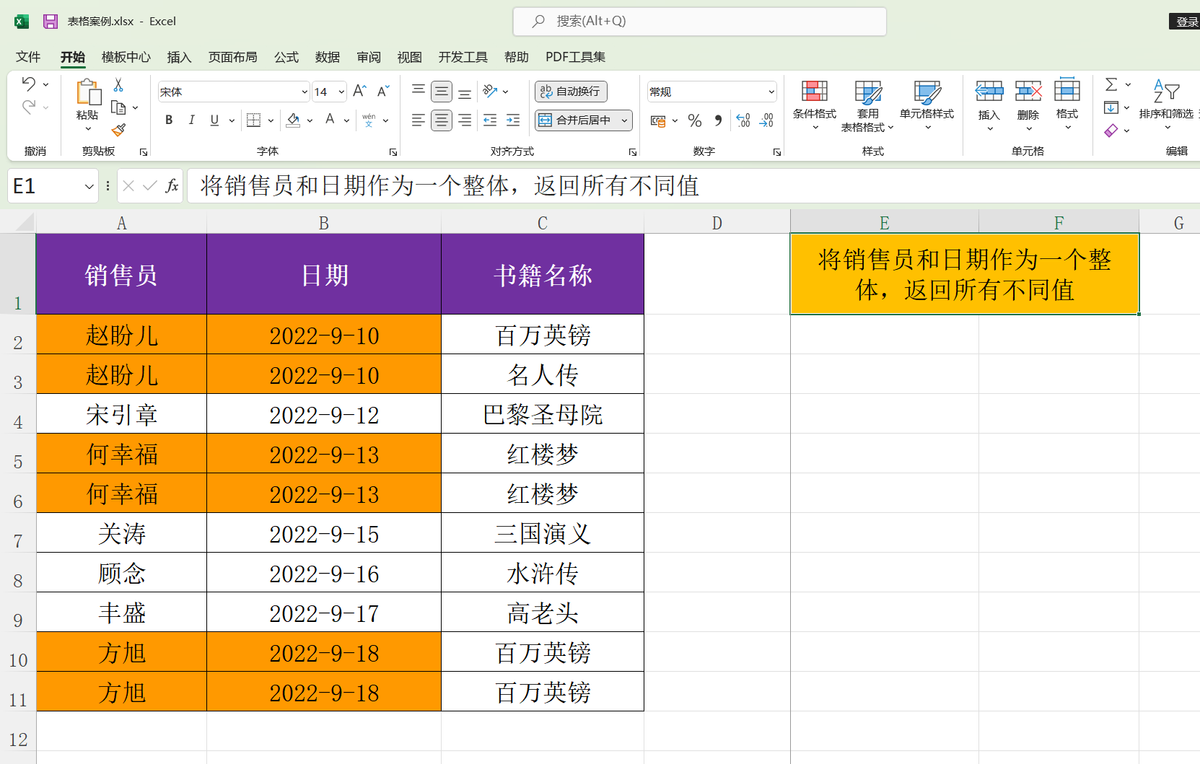Click the Increase Indent icon

coord(513,120)
